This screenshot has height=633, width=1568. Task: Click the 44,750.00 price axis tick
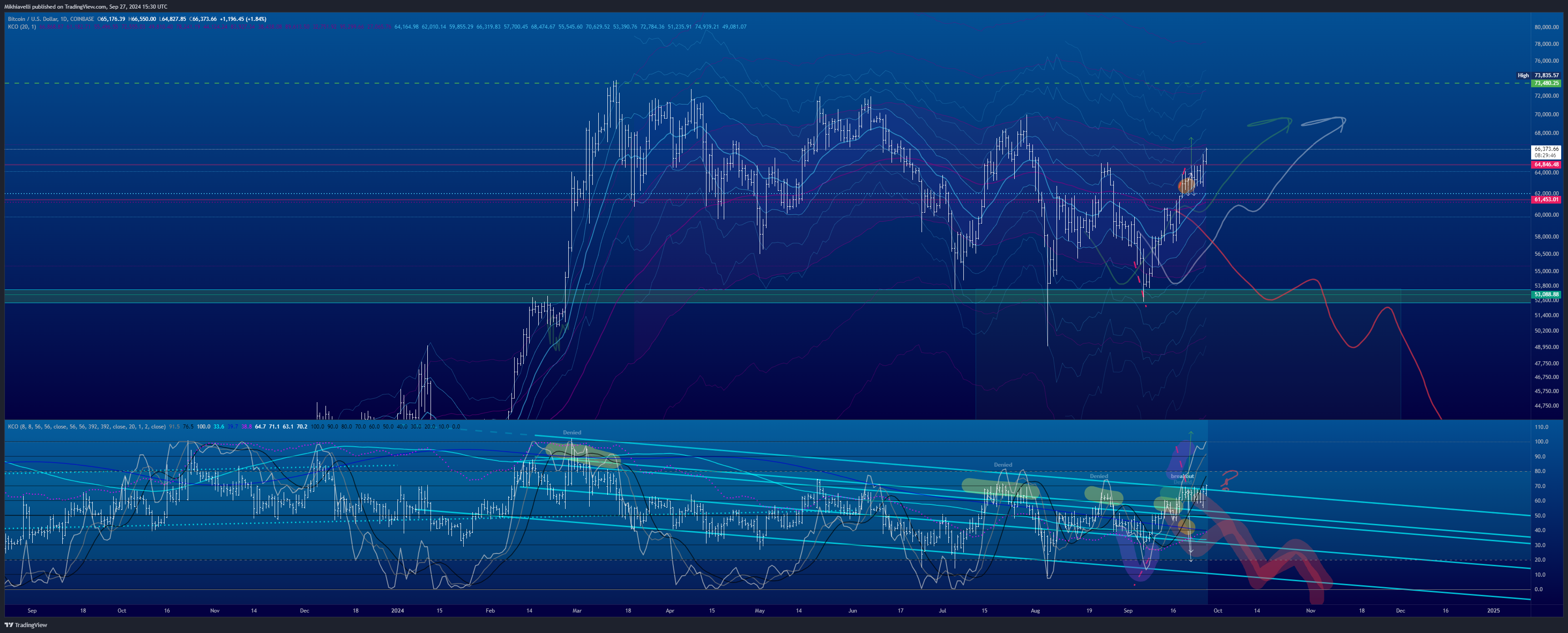pos(1547,405)
